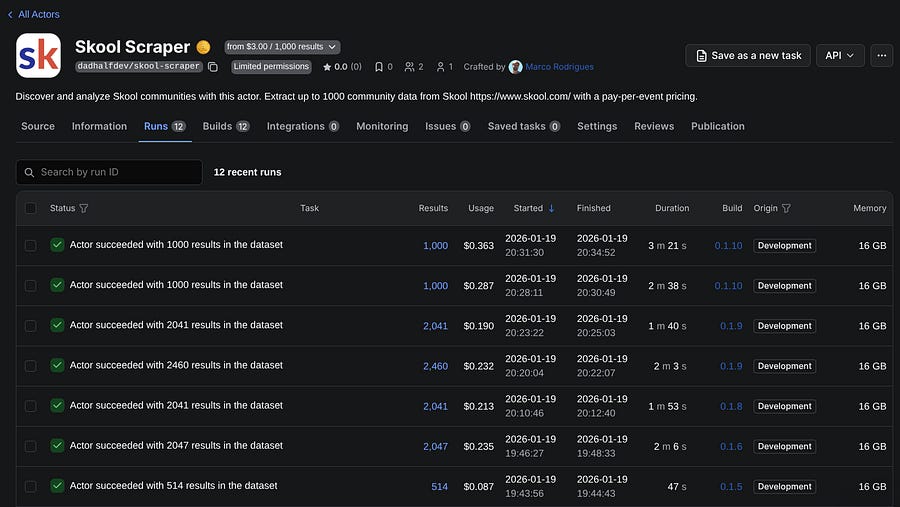Select checkbox for the 514 results run

point(30,487)
